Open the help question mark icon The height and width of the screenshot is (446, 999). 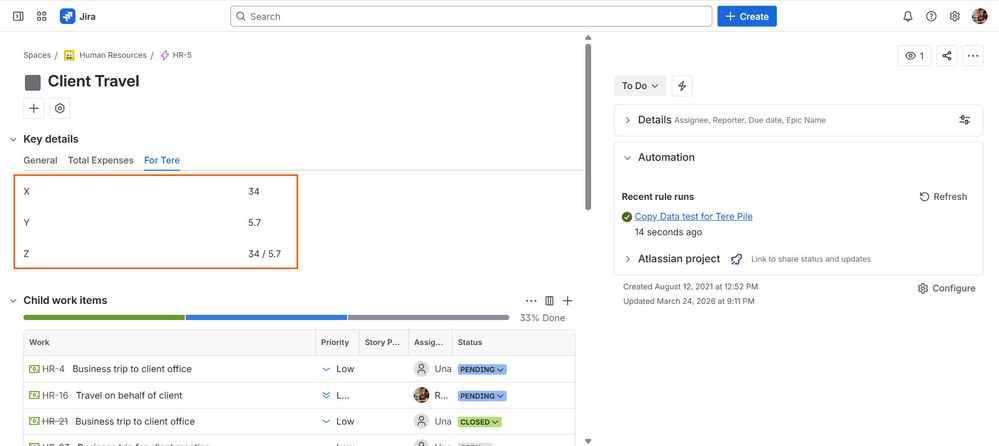click(x=931, y=17)
